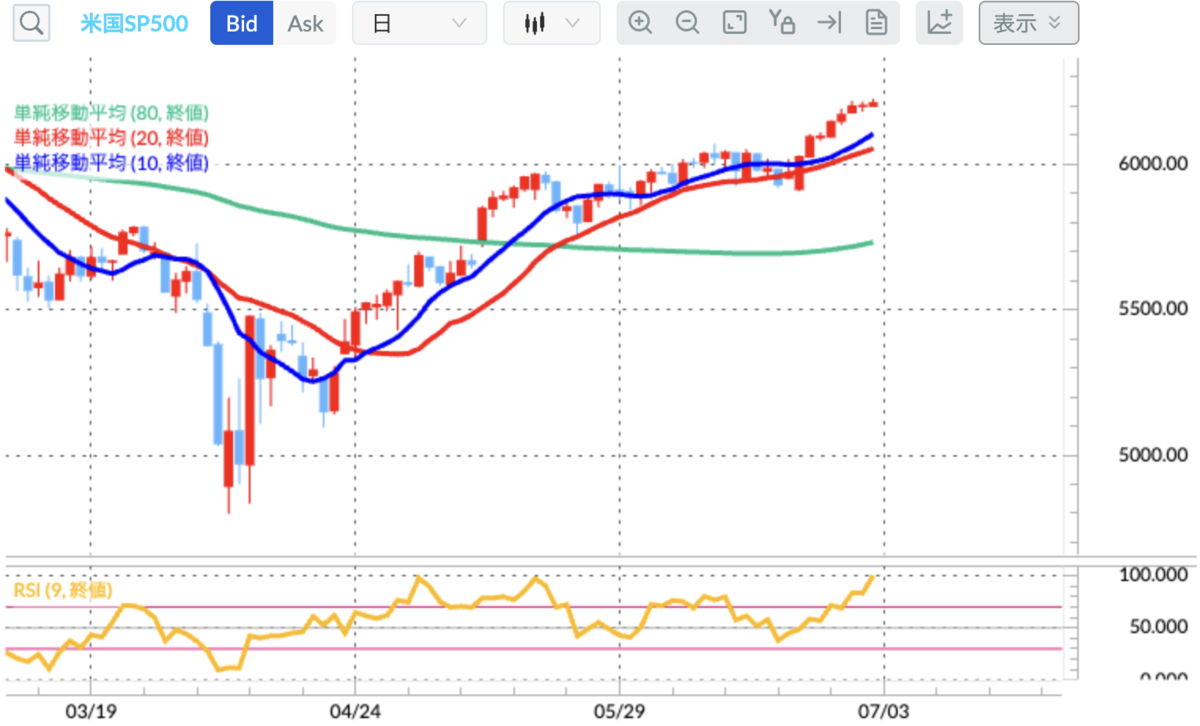Screen dimensions: 1200x726
Task: Zoom out of the chart
Action: 687,23
